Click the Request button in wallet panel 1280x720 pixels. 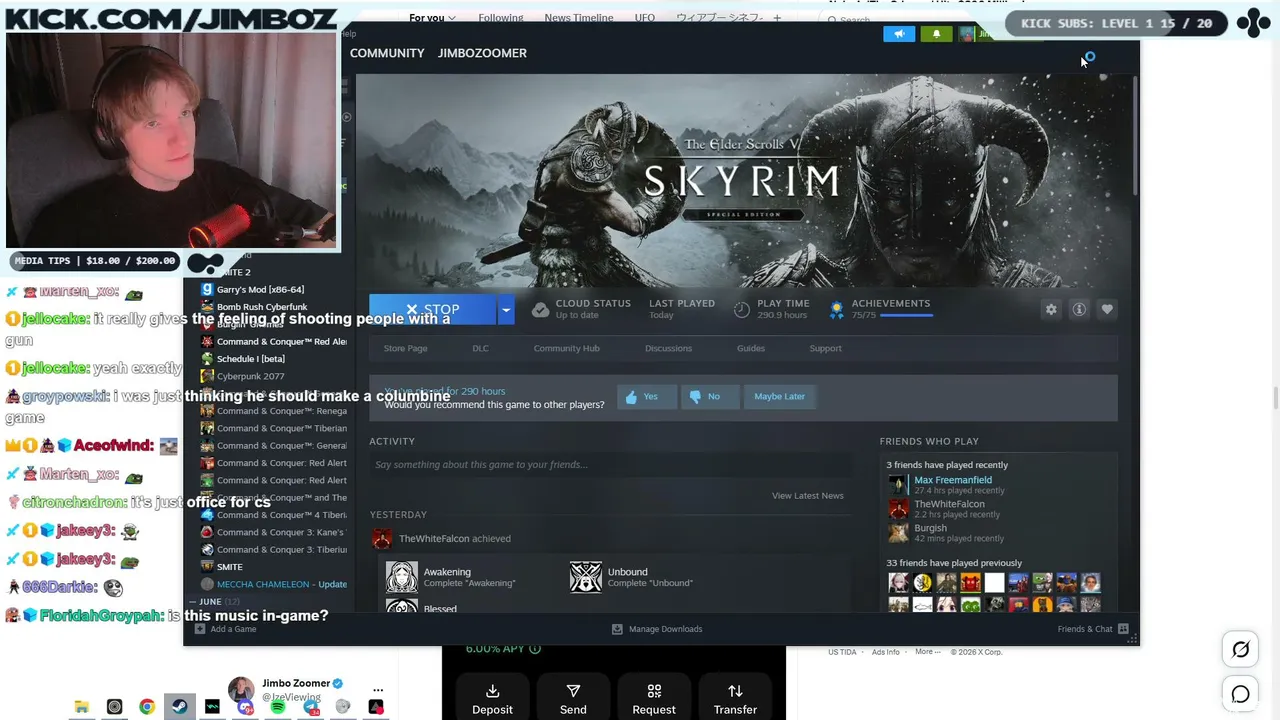click(654, 699)
